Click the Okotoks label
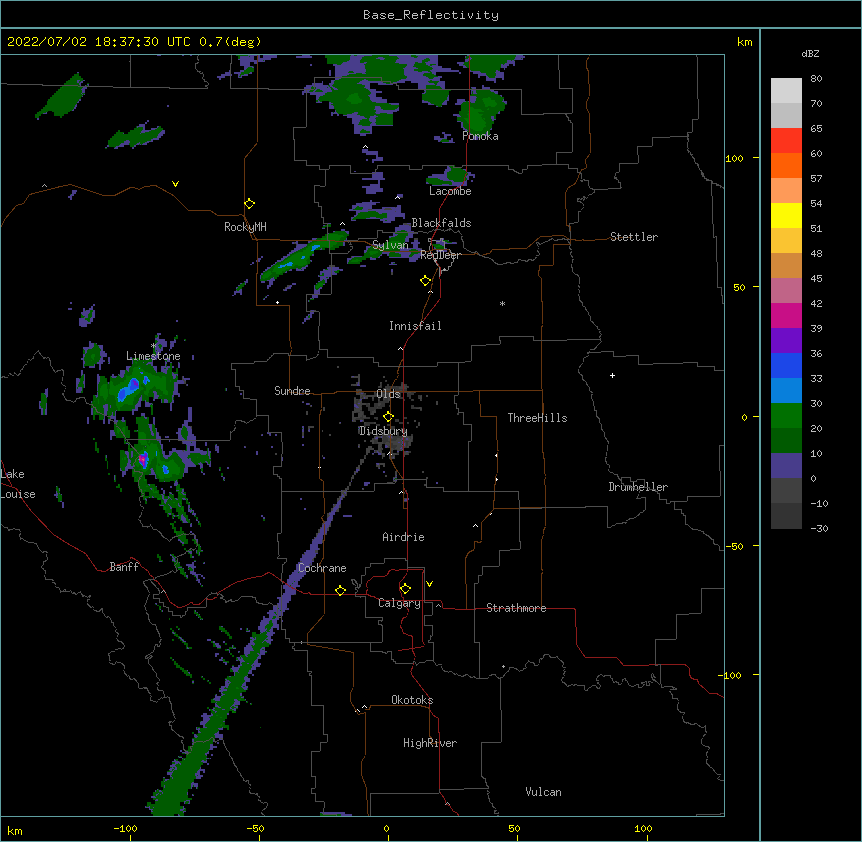 (x=412, y=700)
